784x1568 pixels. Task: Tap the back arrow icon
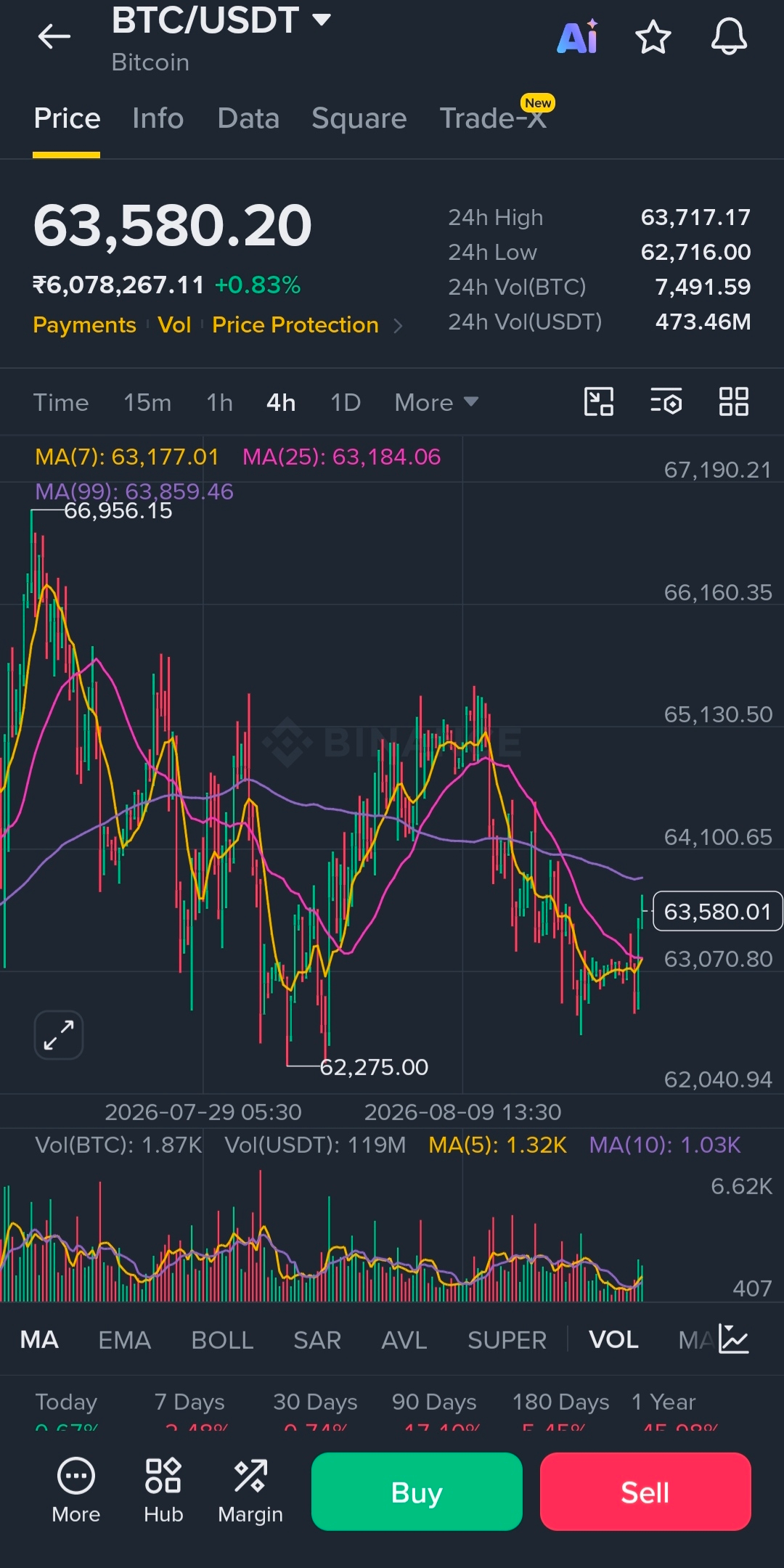[54, 36]
